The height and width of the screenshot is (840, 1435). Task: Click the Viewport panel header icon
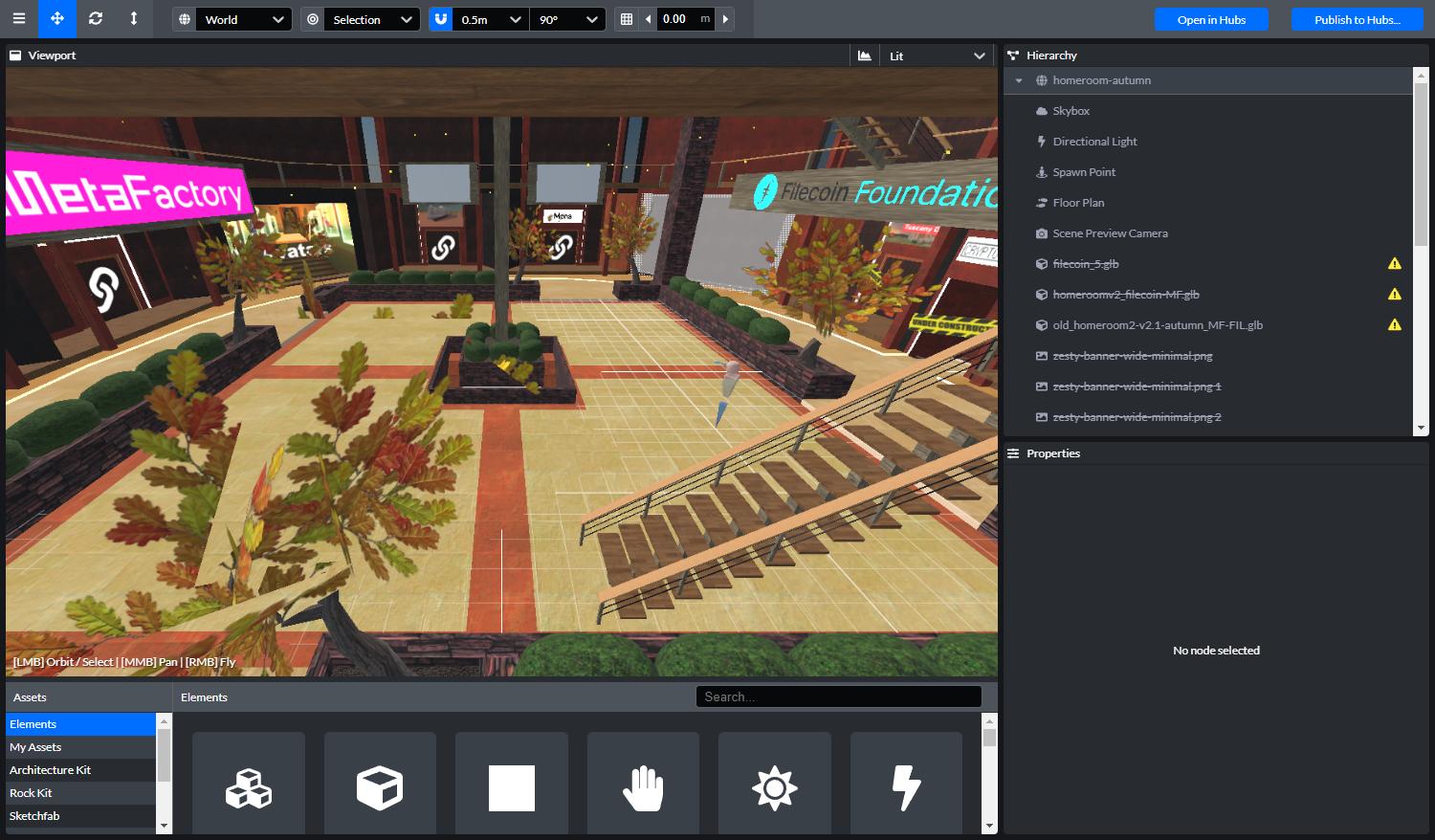(15, 55)
